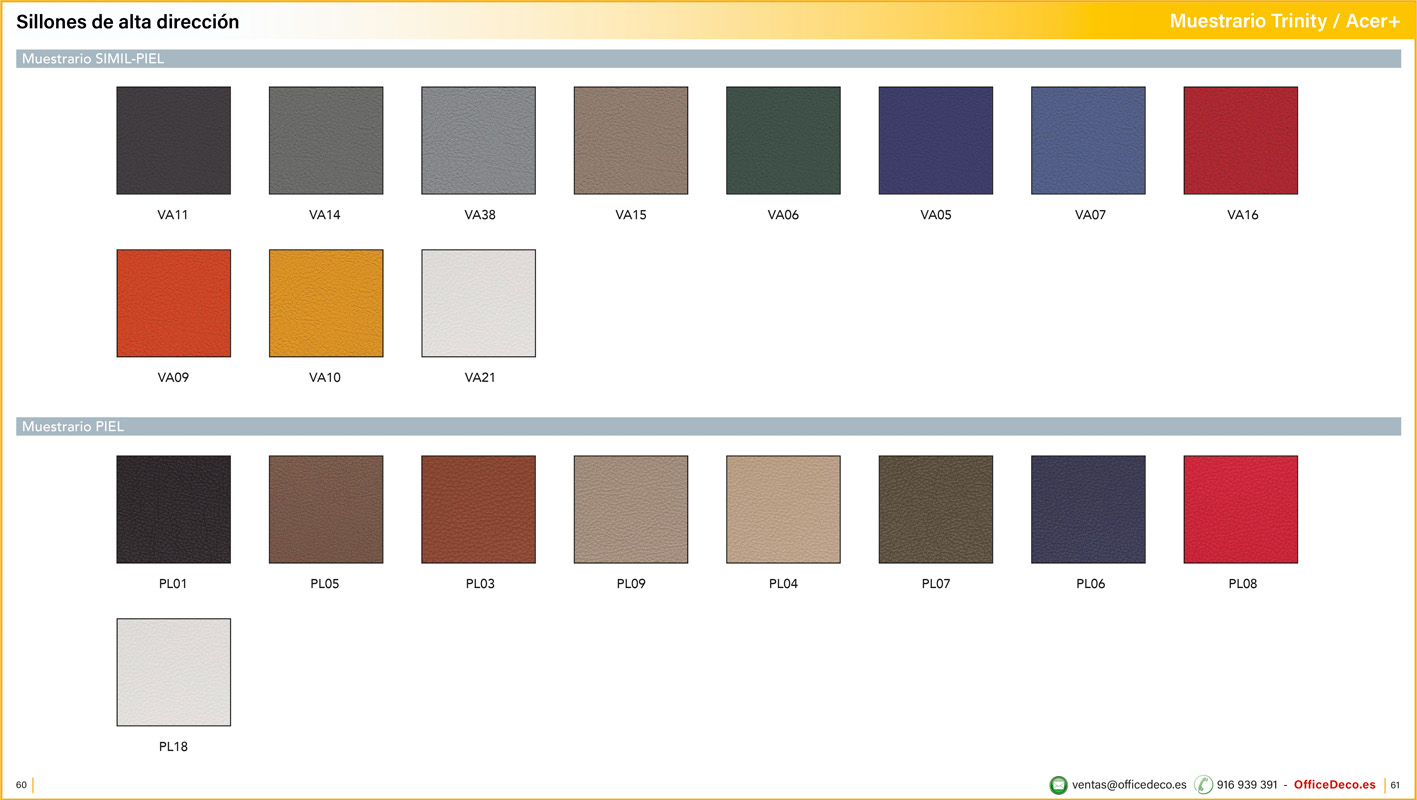
Task: Click the 916 939 391 phone number
Action: point(1247,785)
